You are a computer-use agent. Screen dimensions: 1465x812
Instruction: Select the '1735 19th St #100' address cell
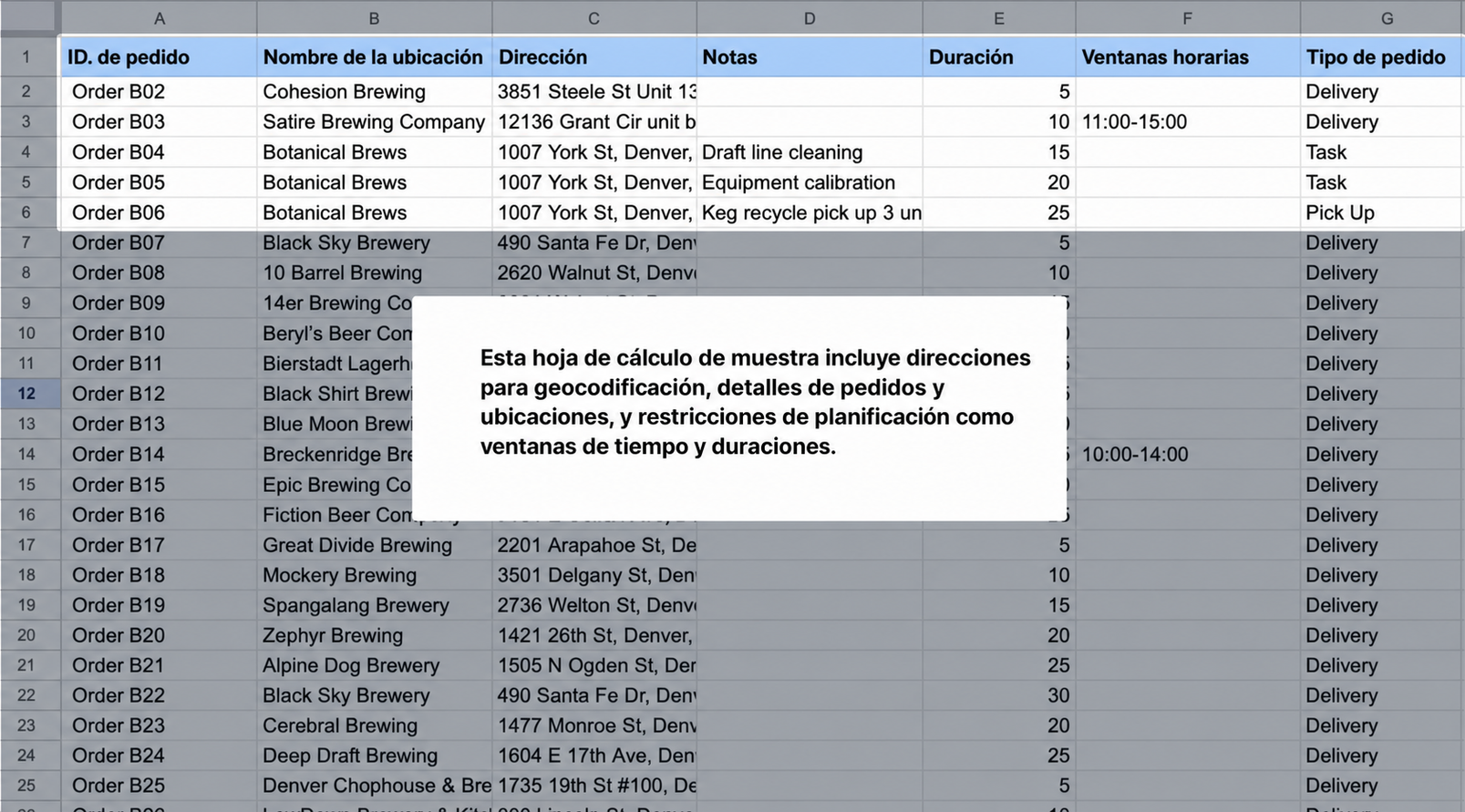click(593, 786)
